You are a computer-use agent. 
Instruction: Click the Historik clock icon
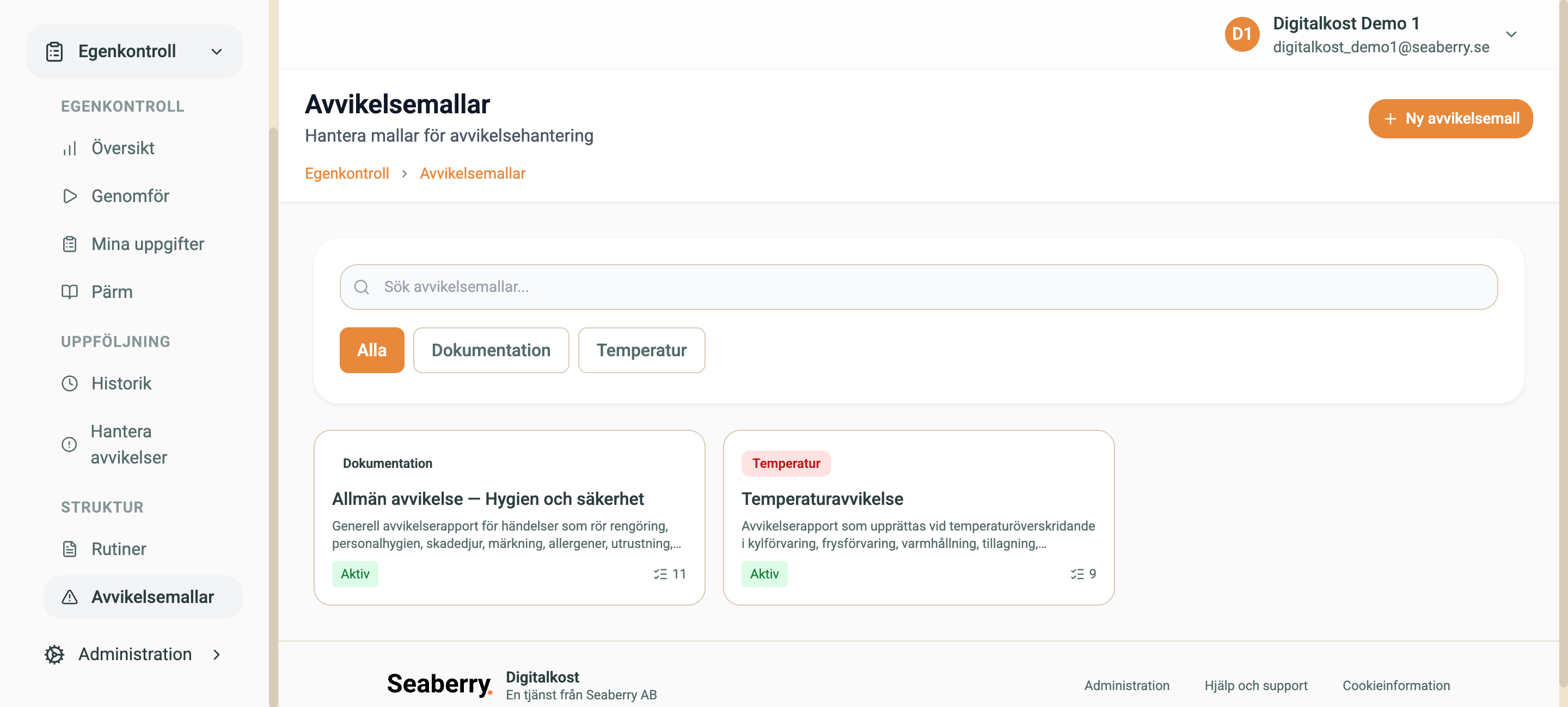[x=69, y=383]
